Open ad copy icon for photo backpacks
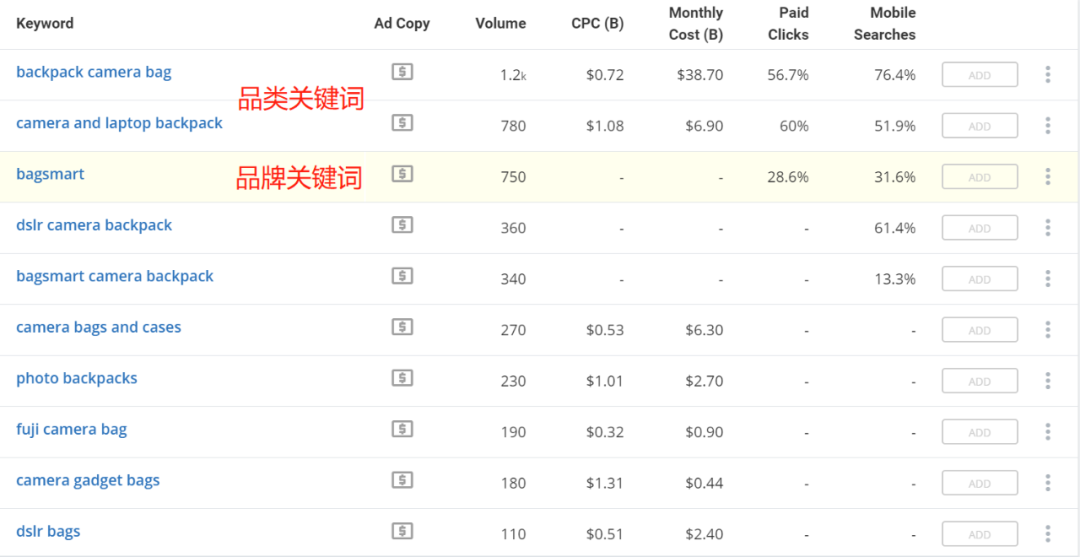Image resolution: width=1080 pixels, height=557 pixels. tap(402, 378)
